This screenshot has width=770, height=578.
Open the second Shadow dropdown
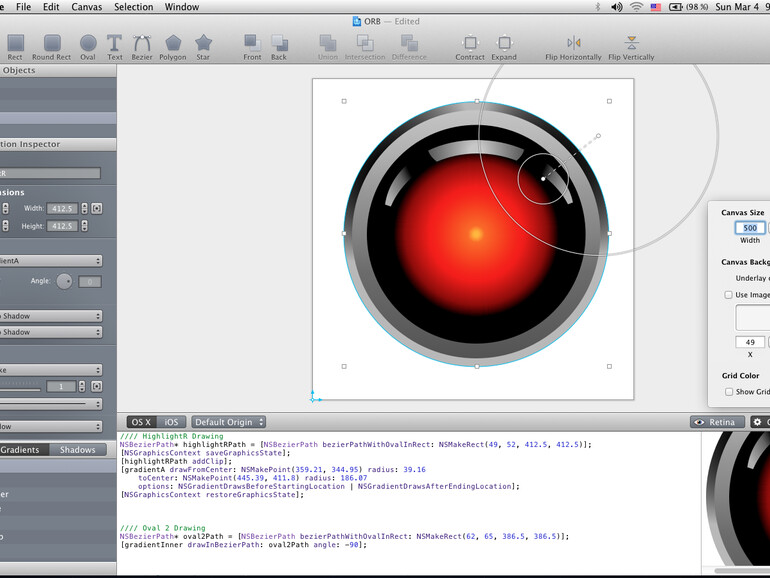(51, 332)
